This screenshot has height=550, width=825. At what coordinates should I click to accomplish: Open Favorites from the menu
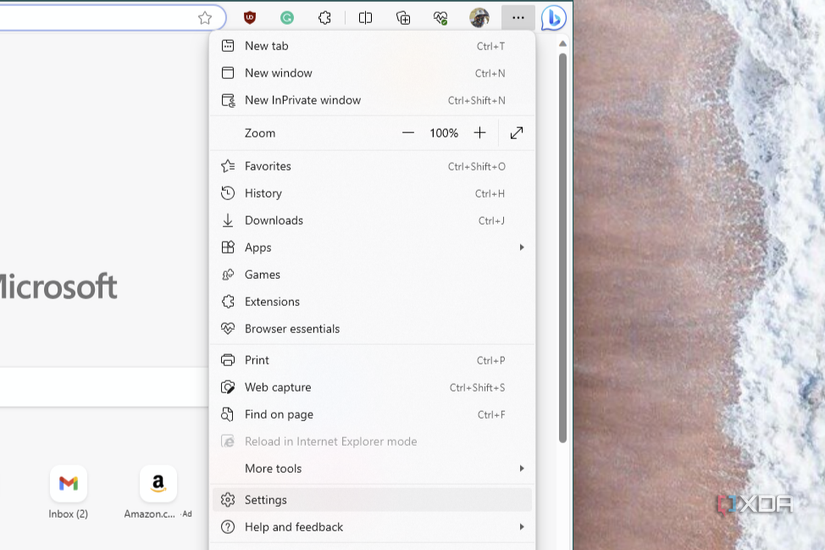click(373, 166)
